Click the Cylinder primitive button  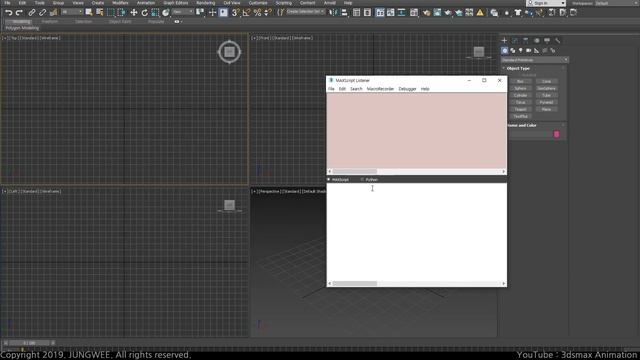[520, 95]
